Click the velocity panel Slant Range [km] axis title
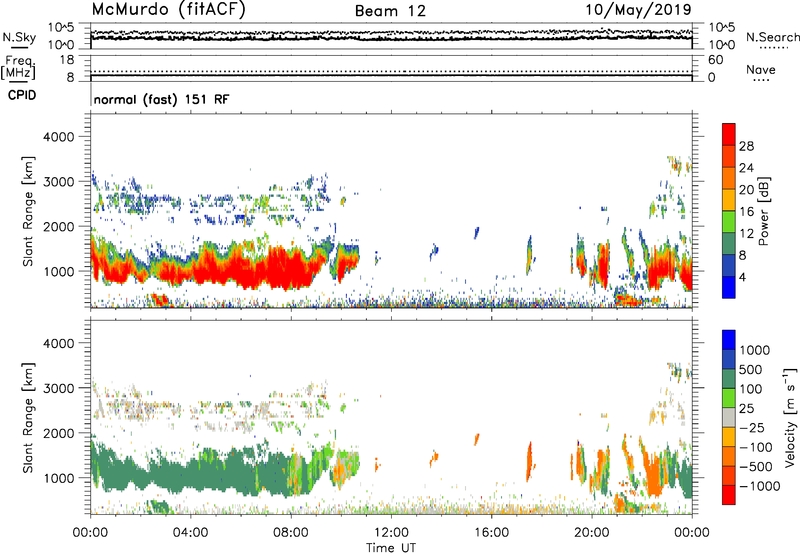Viewport: 800px width, 554px height. click(28, 418)
